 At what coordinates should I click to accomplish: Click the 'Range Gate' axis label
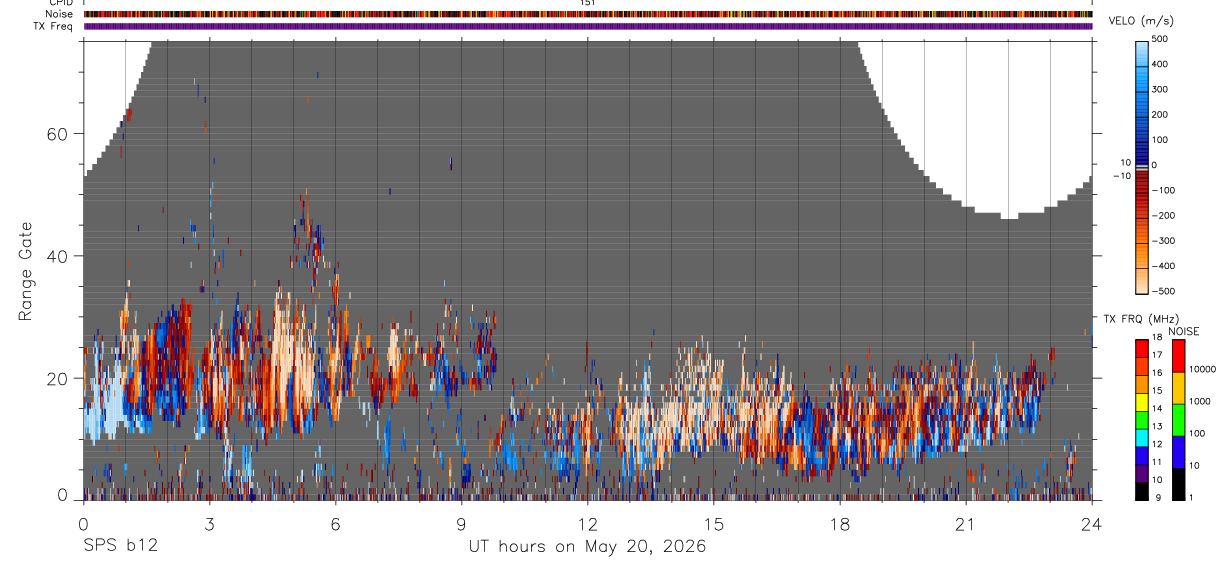[26, 270]
